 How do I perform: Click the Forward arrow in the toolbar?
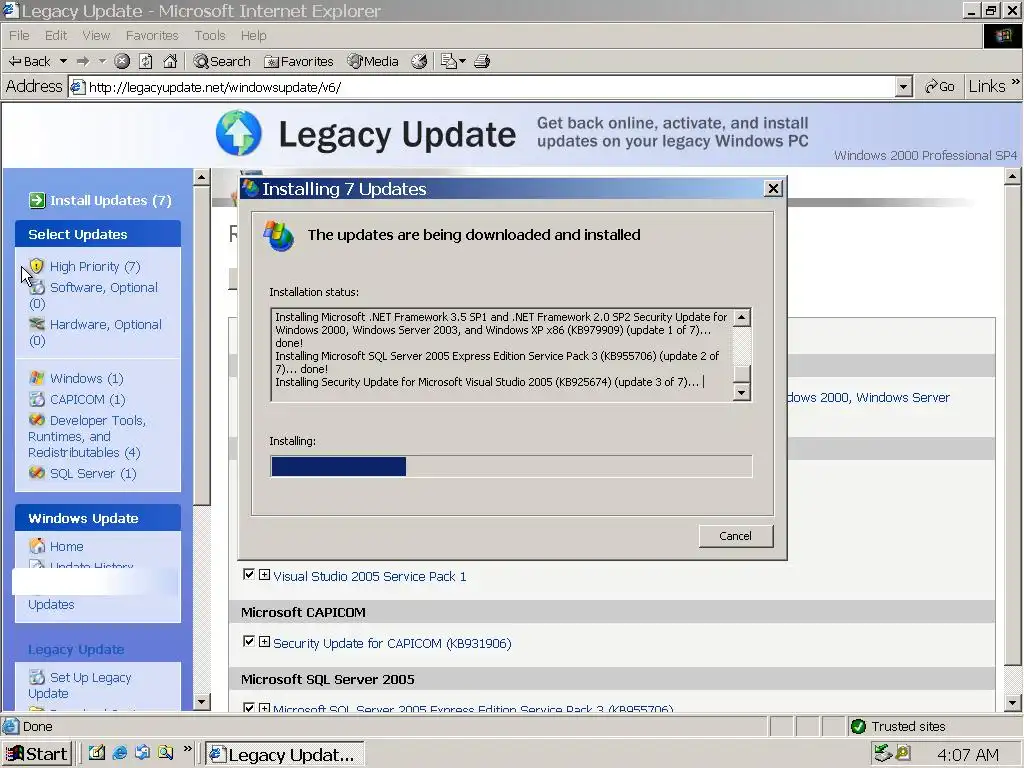[83, 61]
